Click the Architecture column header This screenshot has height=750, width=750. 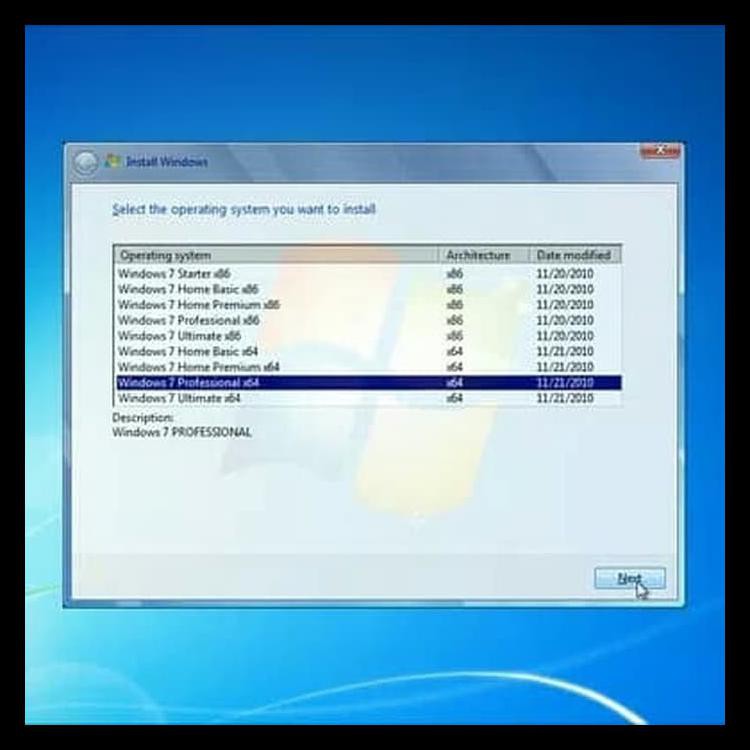(x=478, y=255)
